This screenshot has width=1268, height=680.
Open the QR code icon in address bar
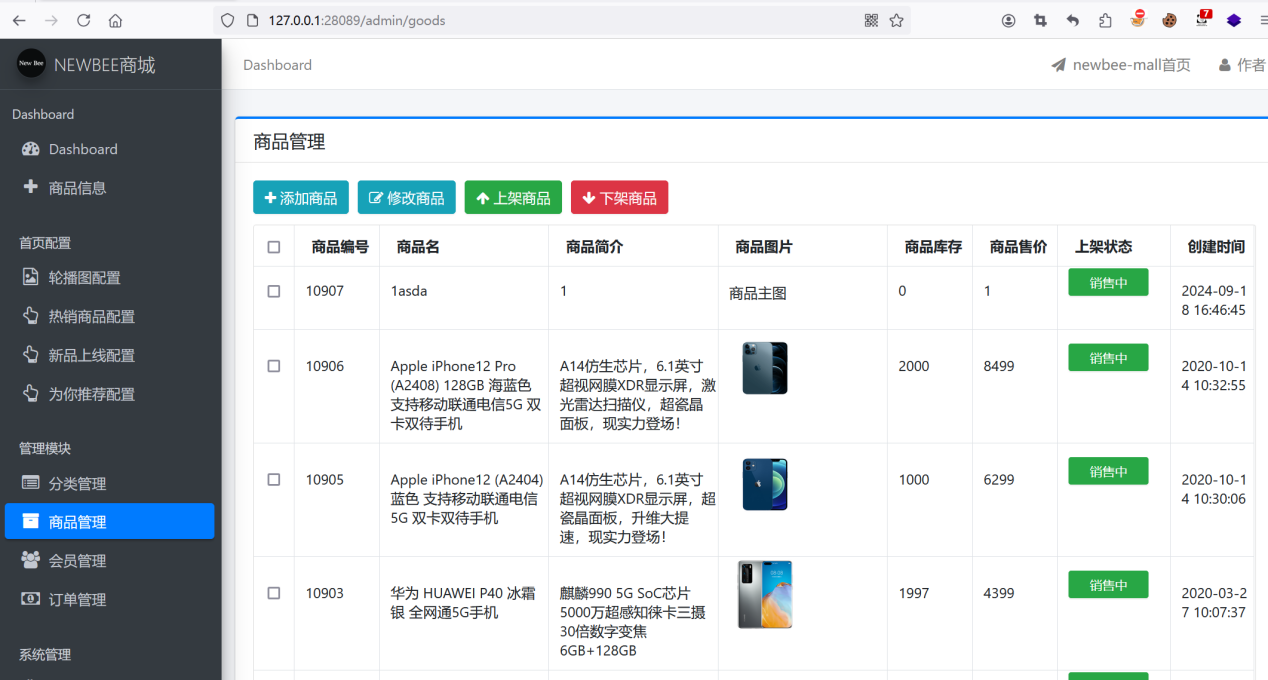(x=871, y=20)
